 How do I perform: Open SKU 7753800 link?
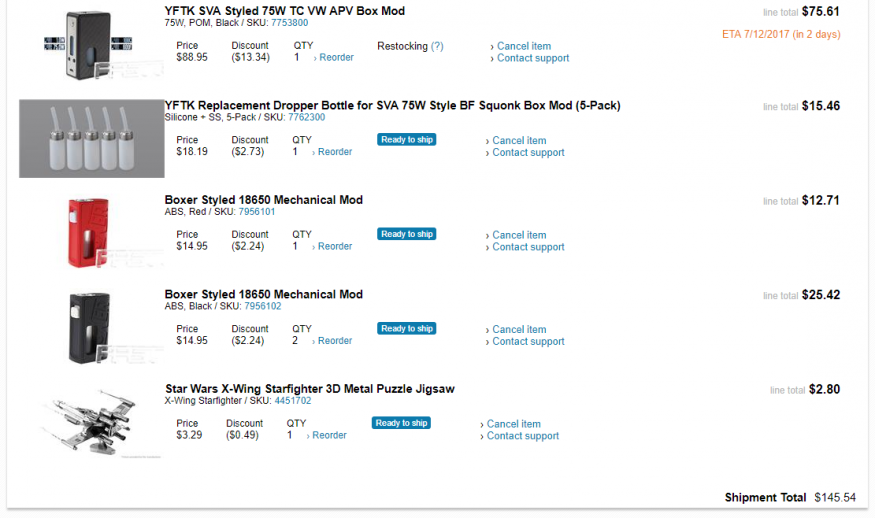(289, 23)
